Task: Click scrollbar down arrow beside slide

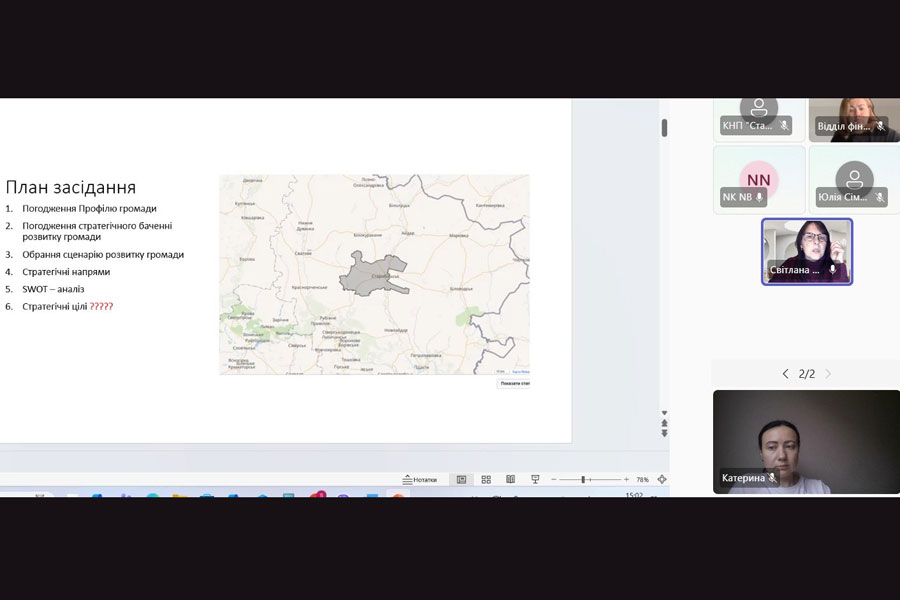Action: point(665,413)
